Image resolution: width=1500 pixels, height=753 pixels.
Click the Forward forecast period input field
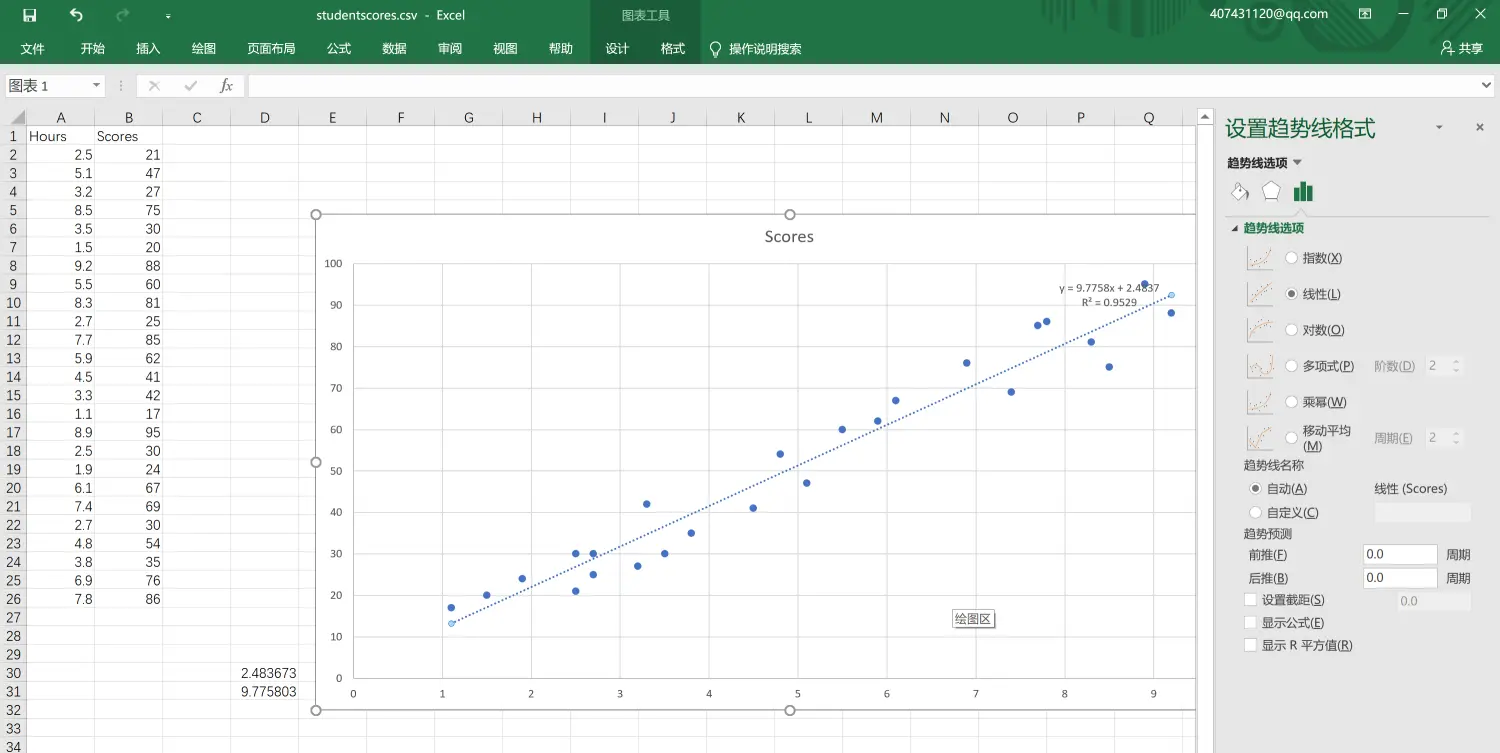tap(1400, 555)
